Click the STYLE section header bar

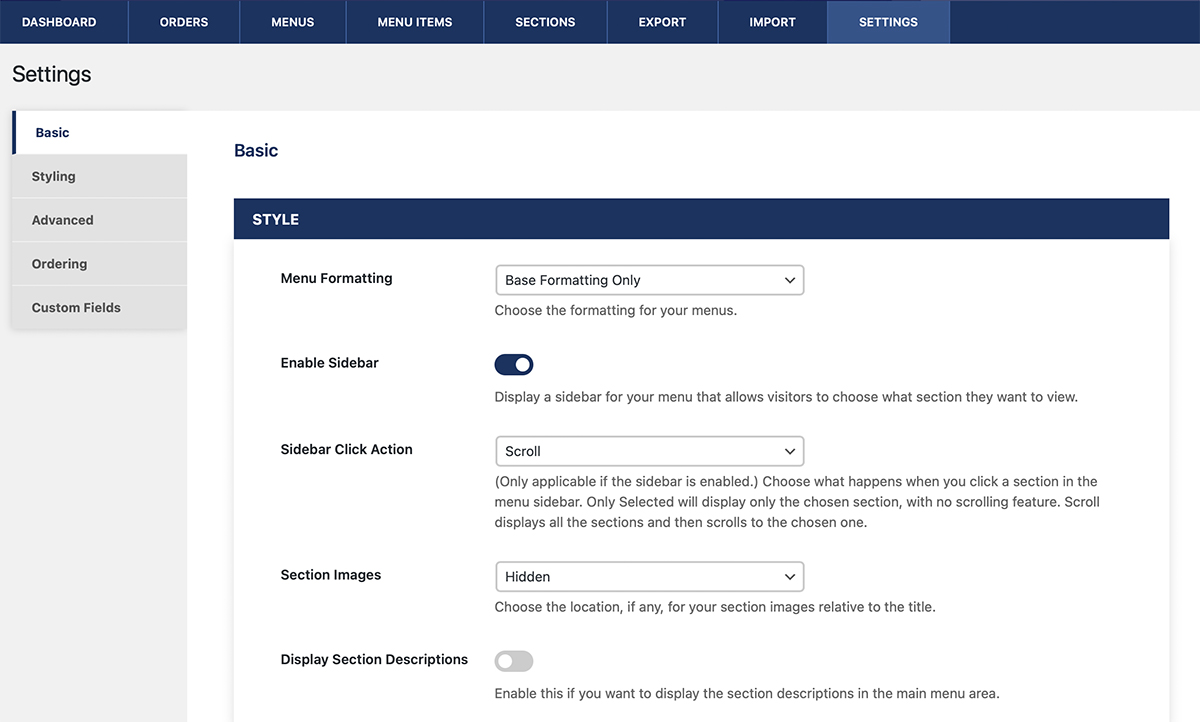(700, 219)
